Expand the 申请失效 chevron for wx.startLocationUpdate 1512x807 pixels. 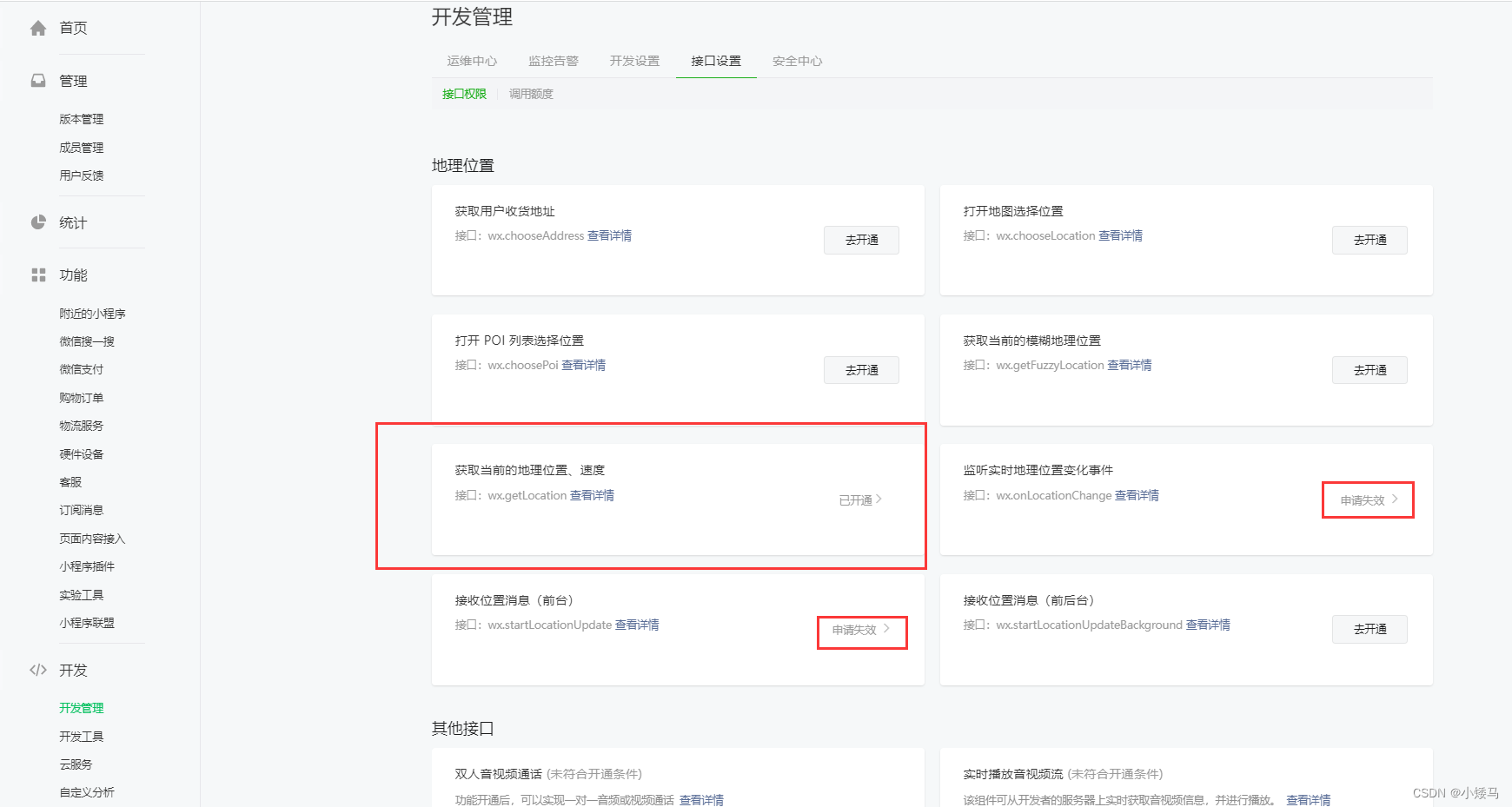859,629
